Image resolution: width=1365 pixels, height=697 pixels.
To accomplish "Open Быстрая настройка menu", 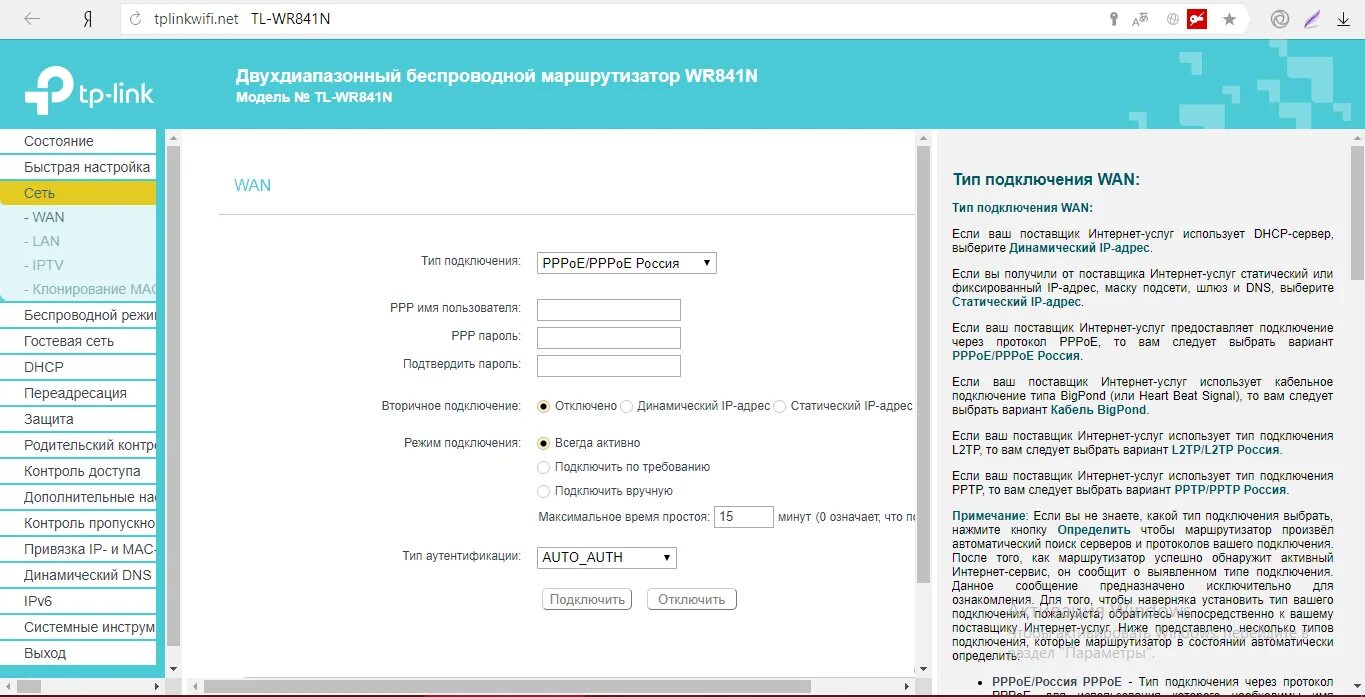I will pyautogui.click(x=78, y=167).
